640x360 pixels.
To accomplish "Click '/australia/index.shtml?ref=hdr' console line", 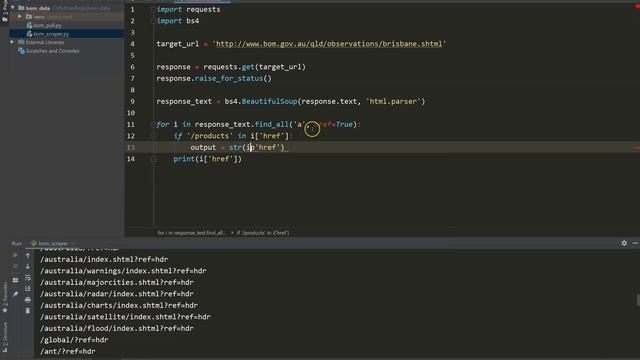I will (104, 259).
